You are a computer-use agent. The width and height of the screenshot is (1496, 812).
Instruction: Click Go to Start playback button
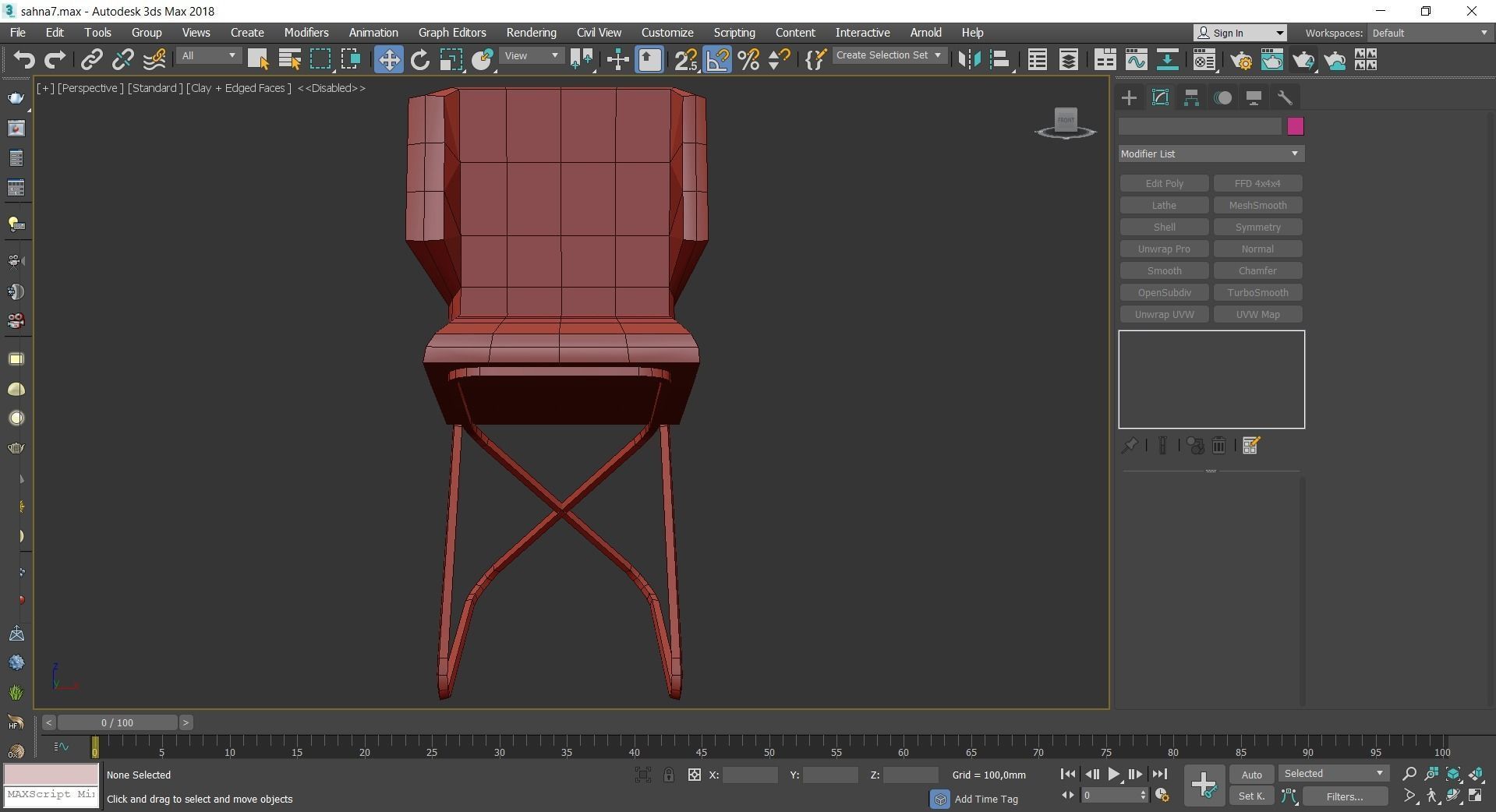pyautogui.click(x=1068, y=774)
